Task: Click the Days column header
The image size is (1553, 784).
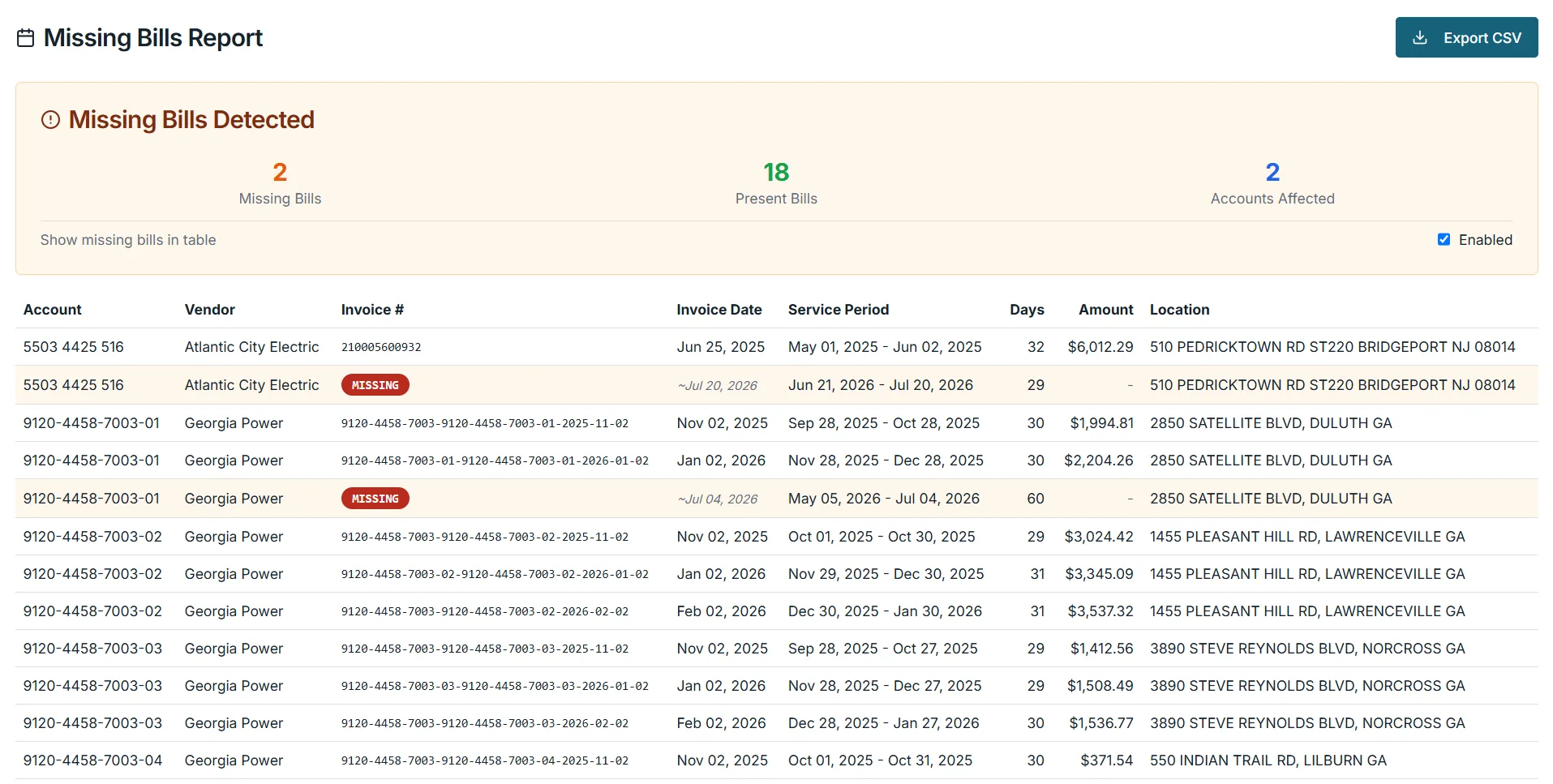Action: click(x=1027, y=310)
